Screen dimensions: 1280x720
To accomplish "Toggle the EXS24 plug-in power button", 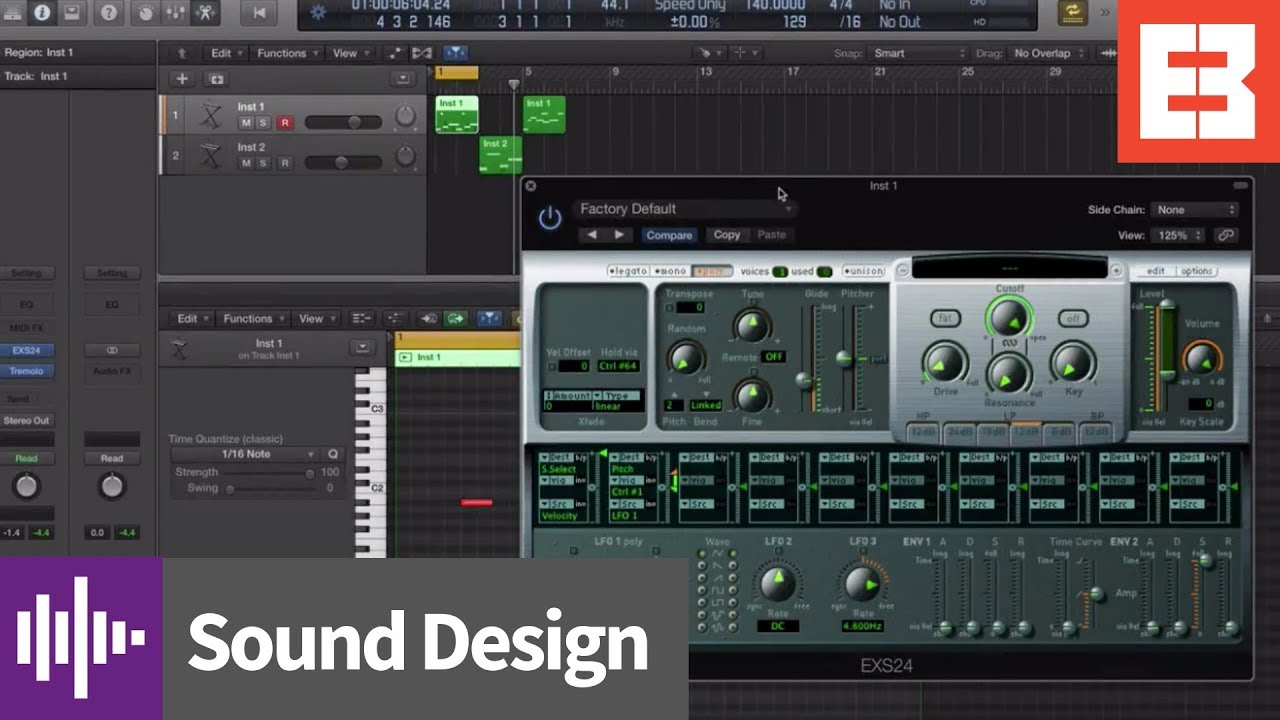I will [550, 217].
